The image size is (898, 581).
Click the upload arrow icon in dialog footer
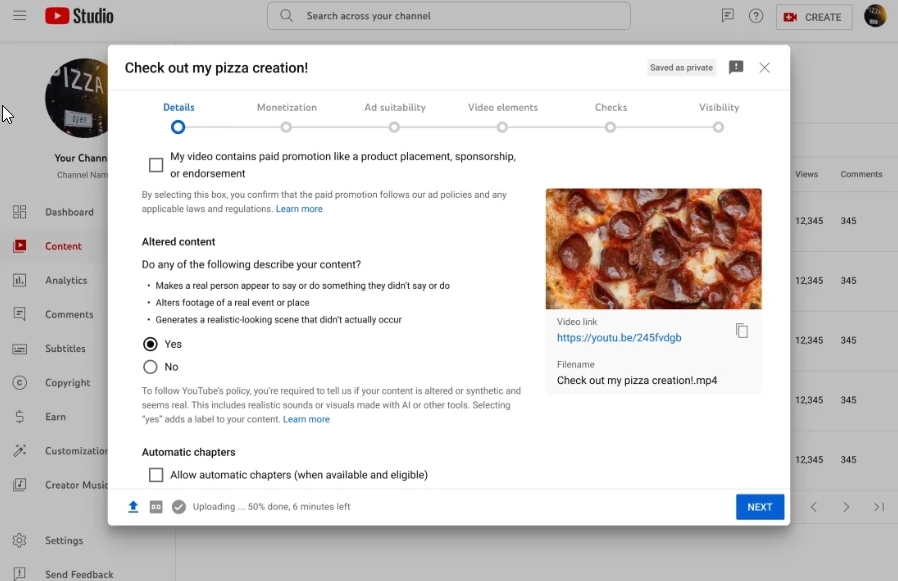133,507
